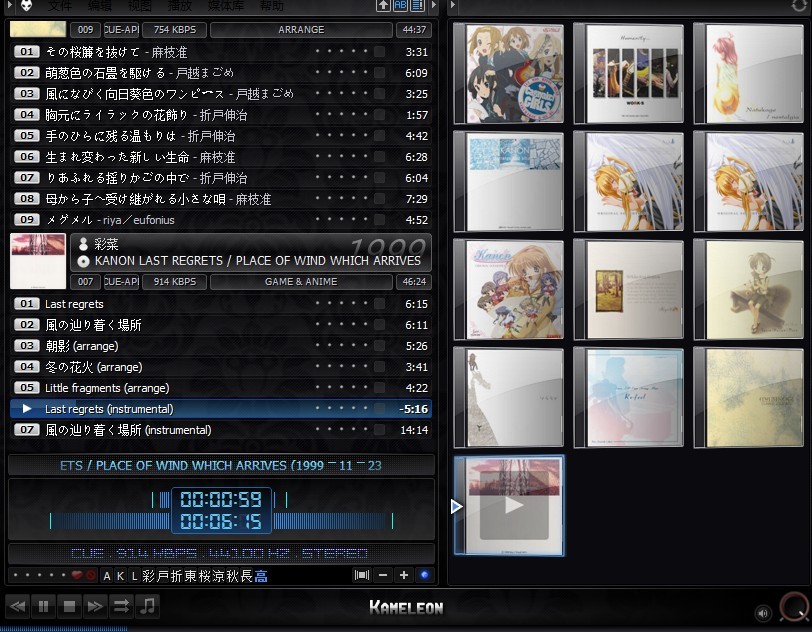Click the plus button in filter bar
Viewport: 812px width, 632px height.
(x=403, y=575)
